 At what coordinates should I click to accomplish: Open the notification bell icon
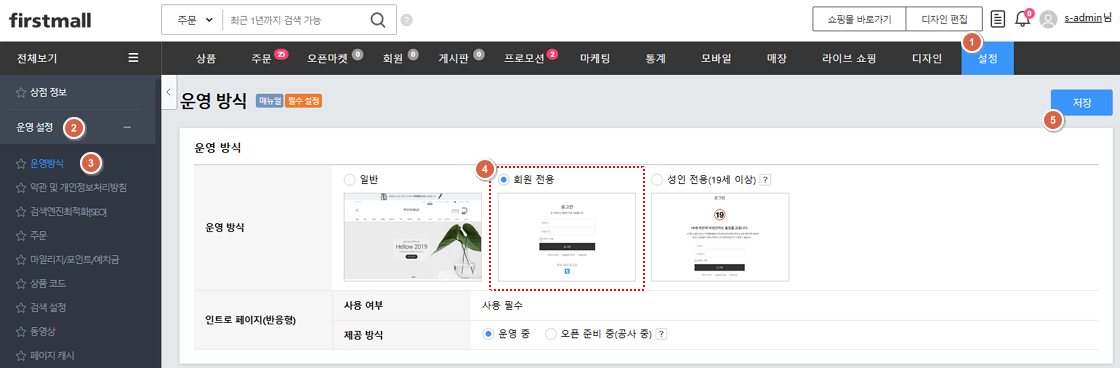tap(1022, 19)
